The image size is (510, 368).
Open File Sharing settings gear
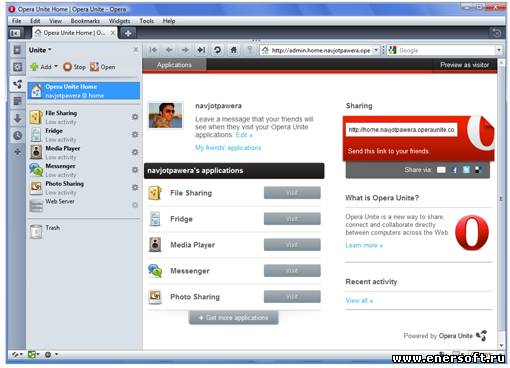click(135, 117)
